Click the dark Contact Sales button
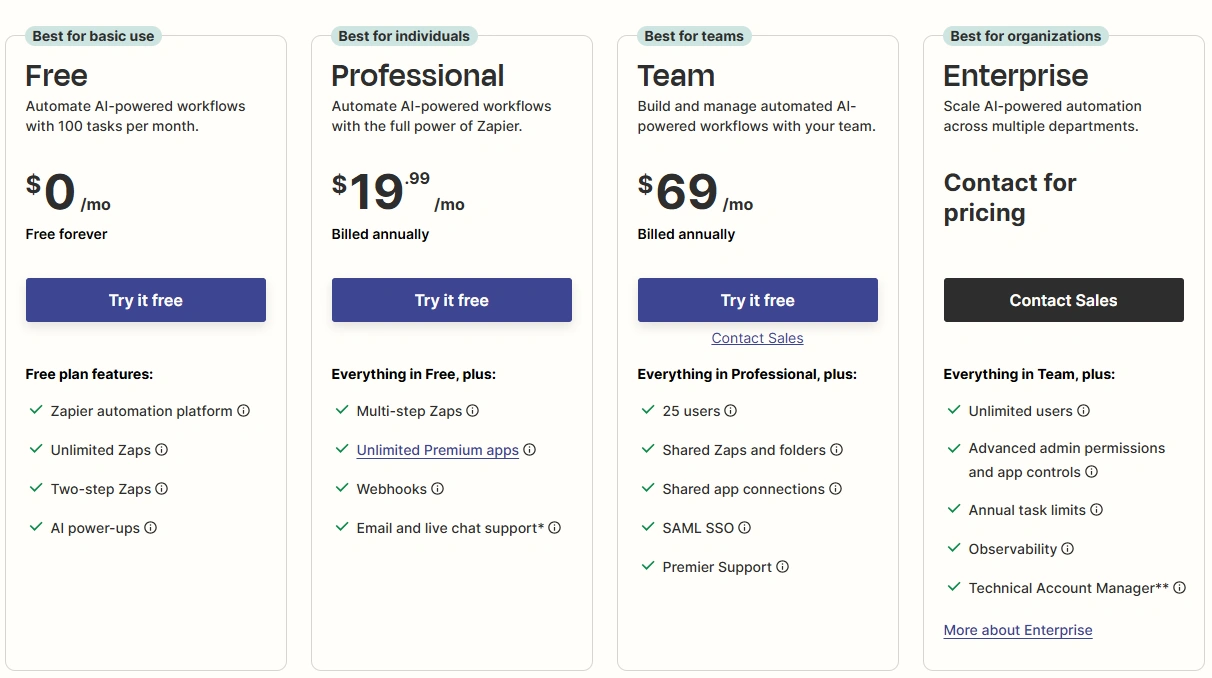Image resolution: width=1212 pixels, height=678 pixels. coord(1064,300)
